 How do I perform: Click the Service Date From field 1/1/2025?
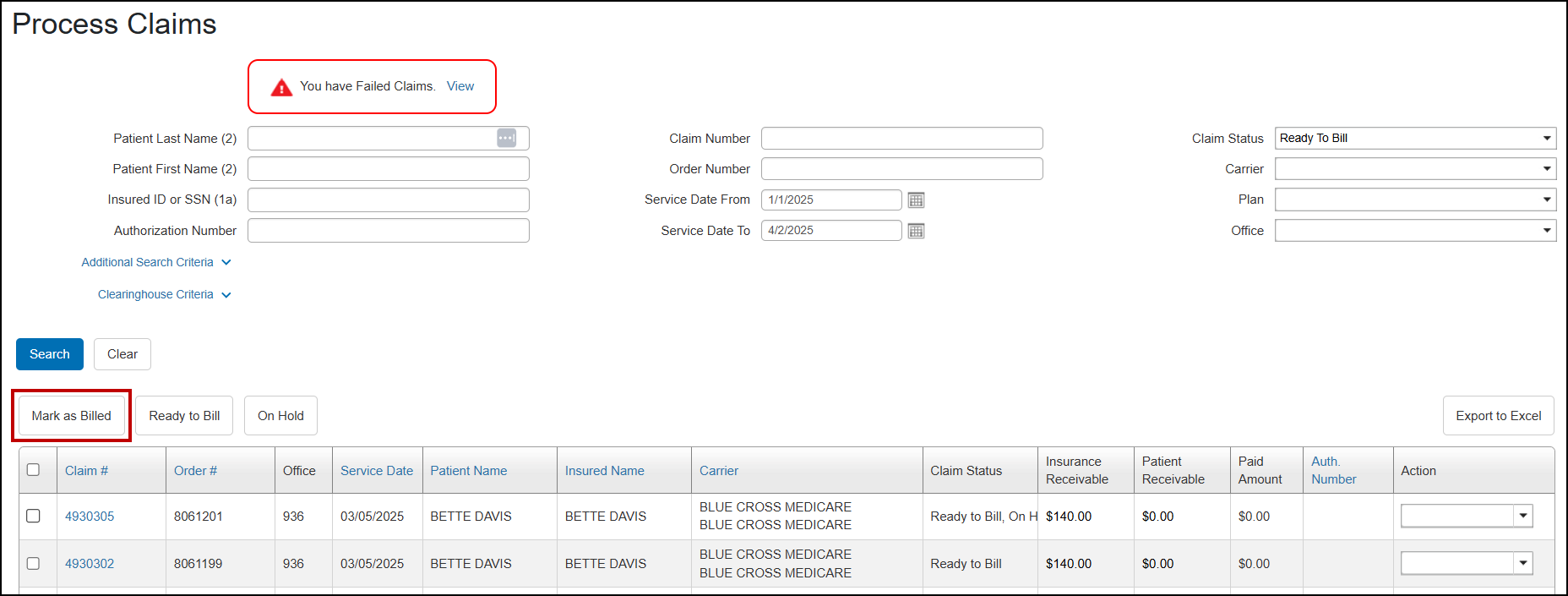[x=831, y=200]
